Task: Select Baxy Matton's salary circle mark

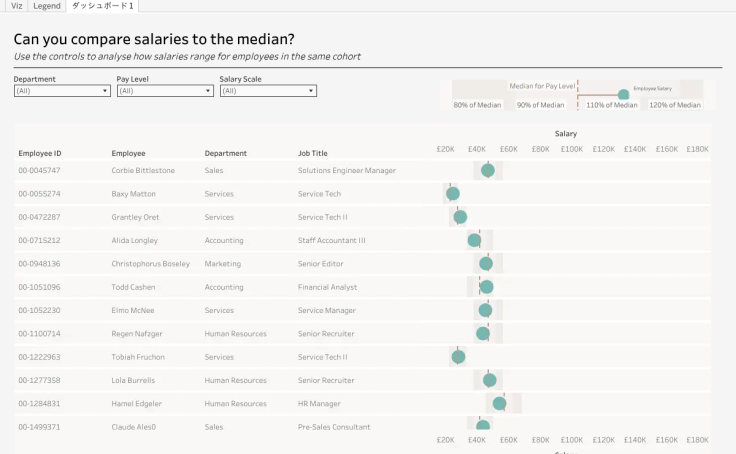Action: 452,193
